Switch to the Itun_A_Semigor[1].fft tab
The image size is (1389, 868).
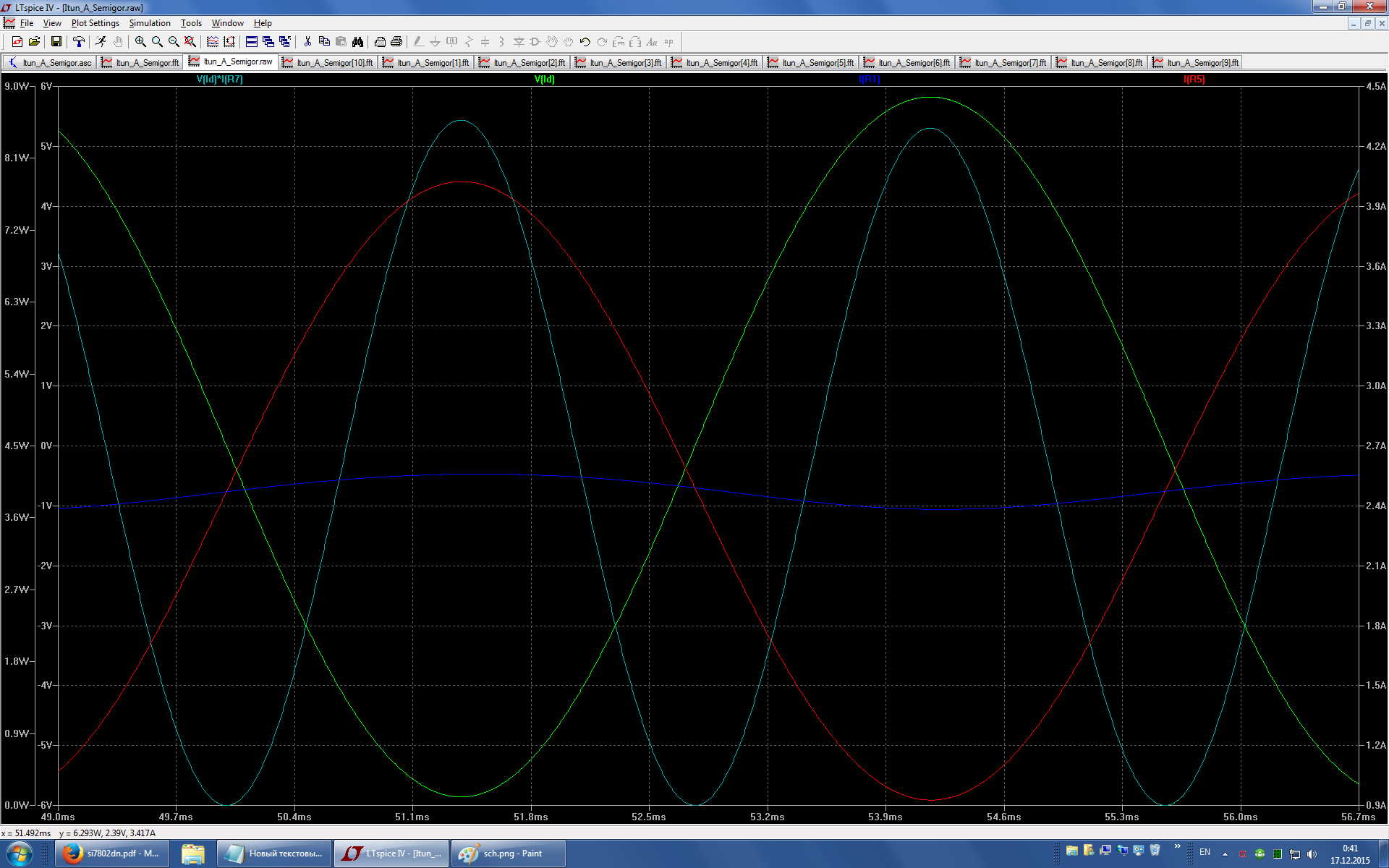(x=427, y=63)
